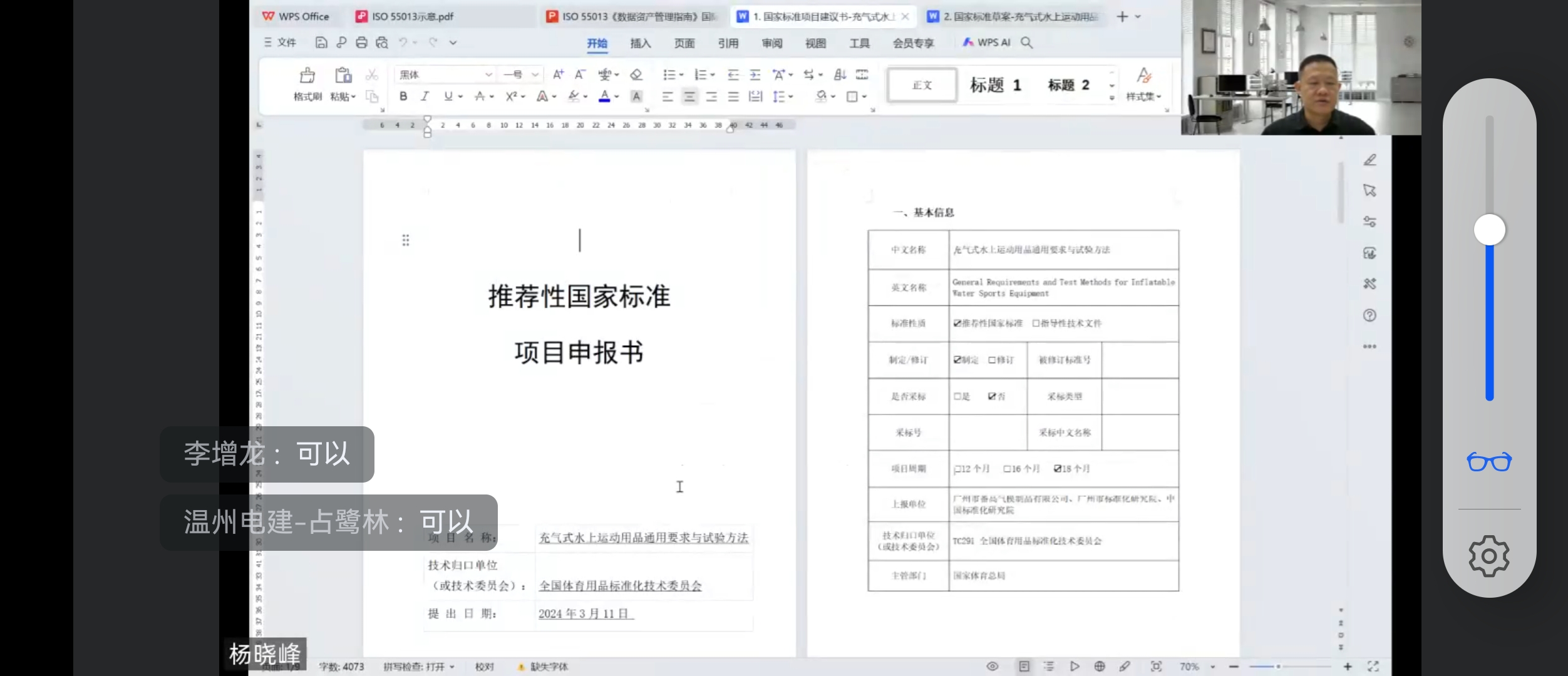Toggle the 制定 checkbox
The height and width of the screenshot is (676, 1568).
tap(957, 360)
